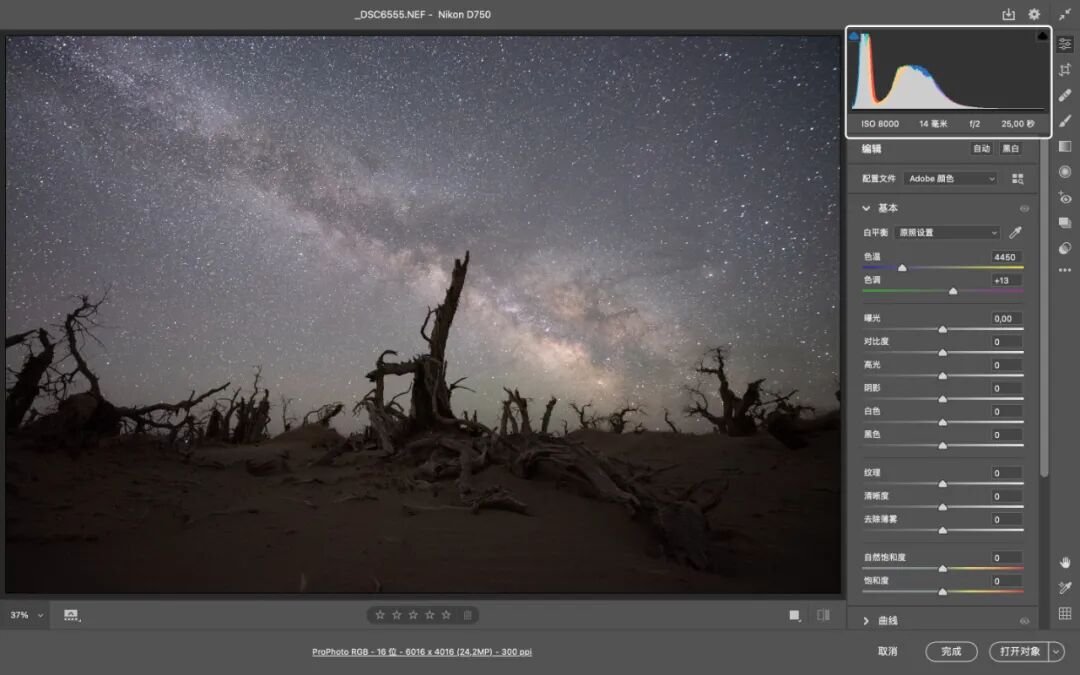1080x675 pixels.
Task: Pick the white balance eyedropper tool
Action: 1015,233
